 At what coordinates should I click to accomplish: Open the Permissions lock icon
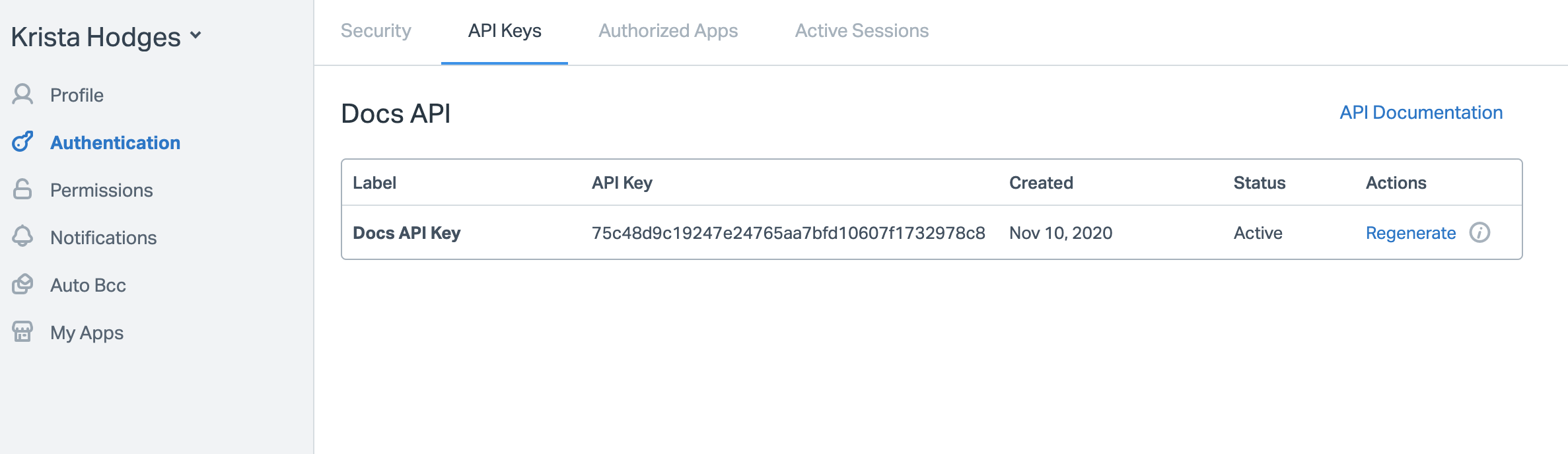23,190
